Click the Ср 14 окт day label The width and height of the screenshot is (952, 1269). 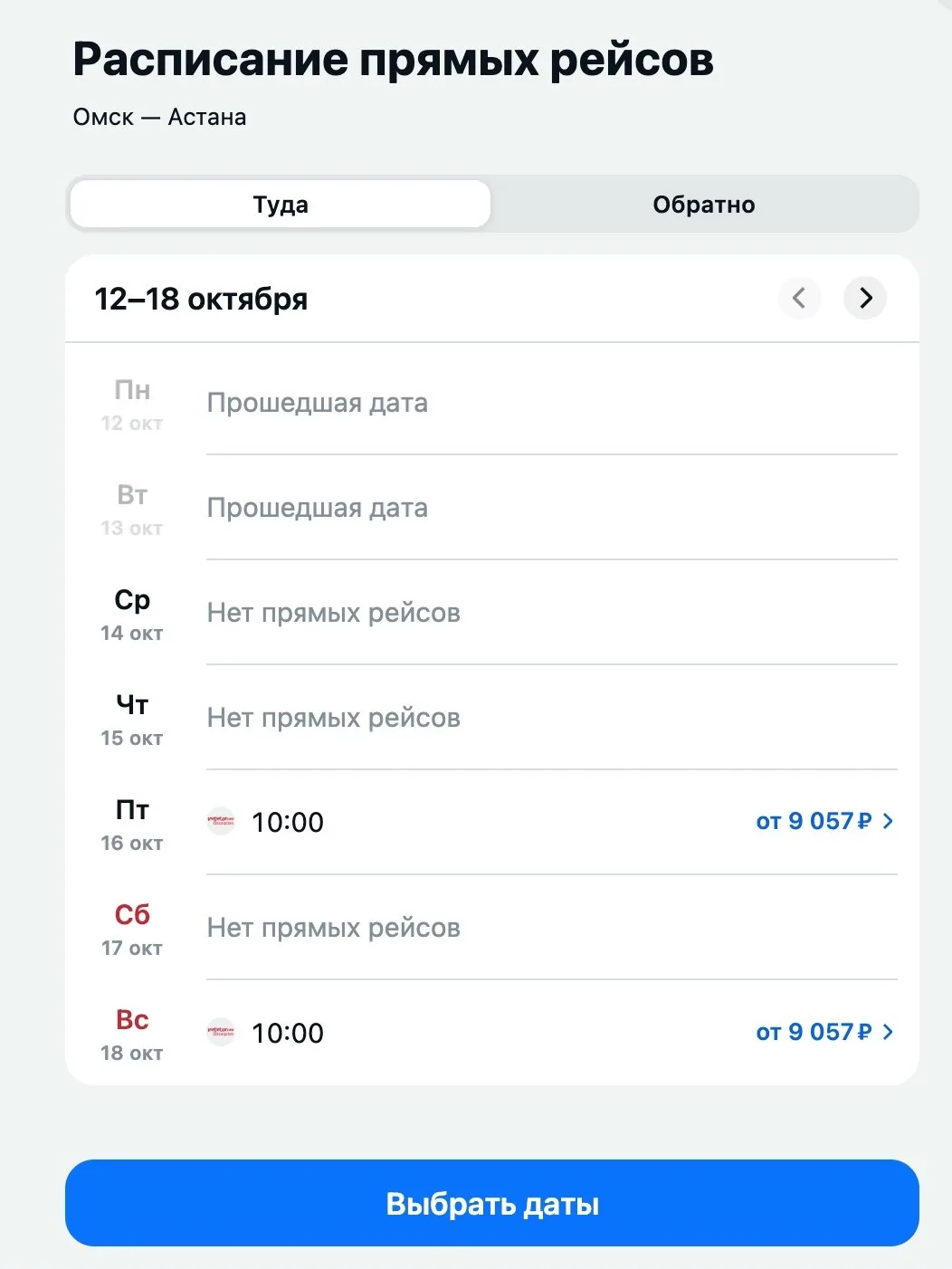click(x=132, y=615)
